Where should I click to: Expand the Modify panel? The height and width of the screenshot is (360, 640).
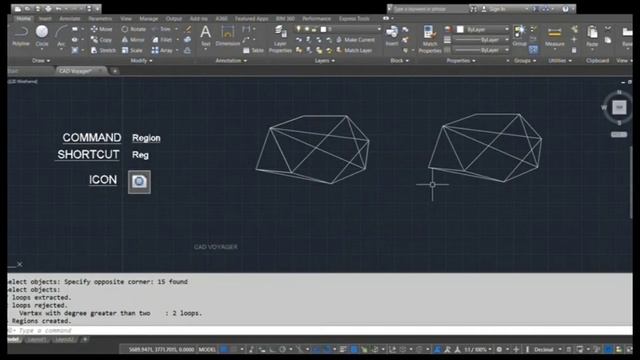coord(141,60)
